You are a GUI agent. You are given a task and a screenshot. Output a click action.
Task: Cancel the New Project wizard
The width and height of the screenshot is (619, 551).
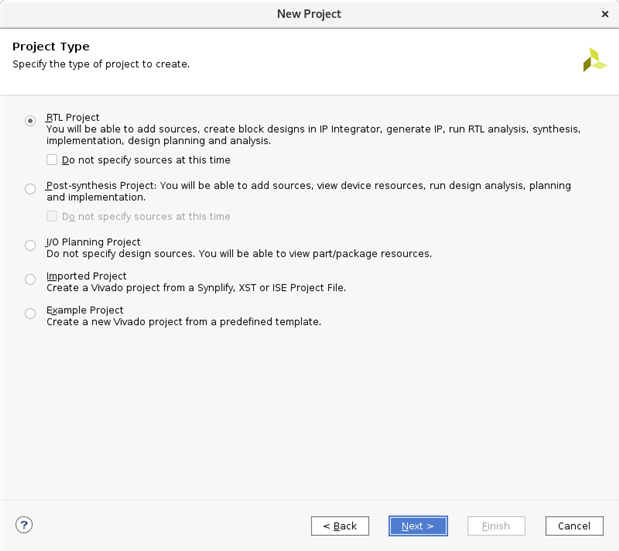(x=574, y=526)
